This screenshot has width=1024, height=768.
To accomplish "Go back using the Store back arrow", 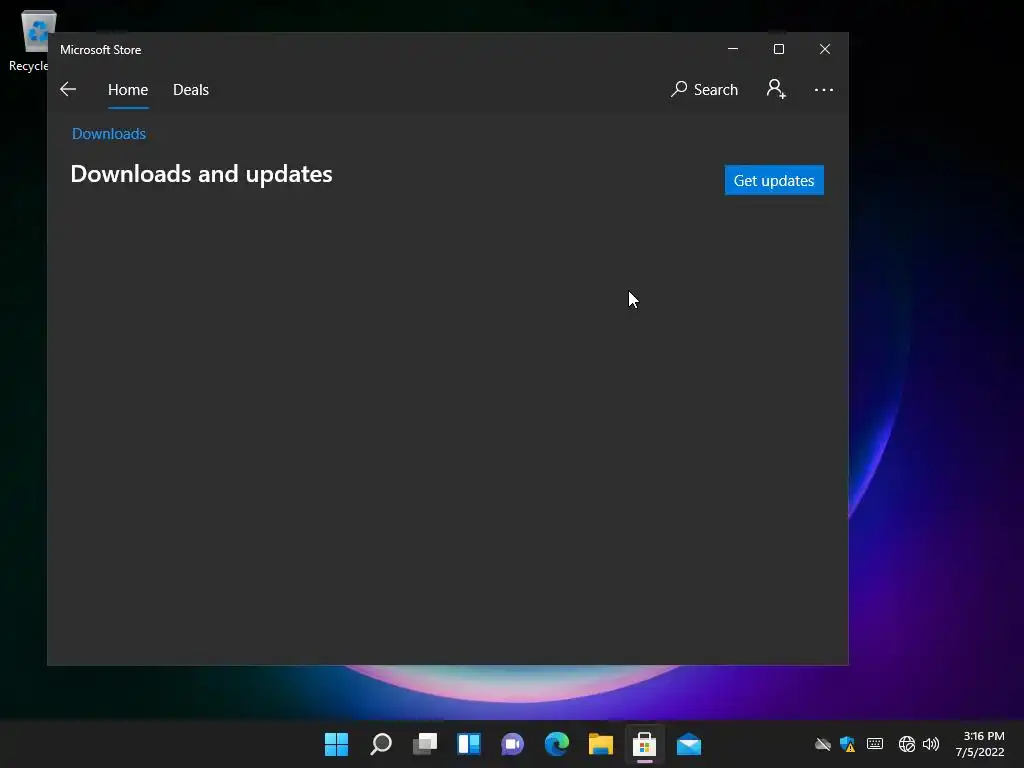I will [68, 89].
